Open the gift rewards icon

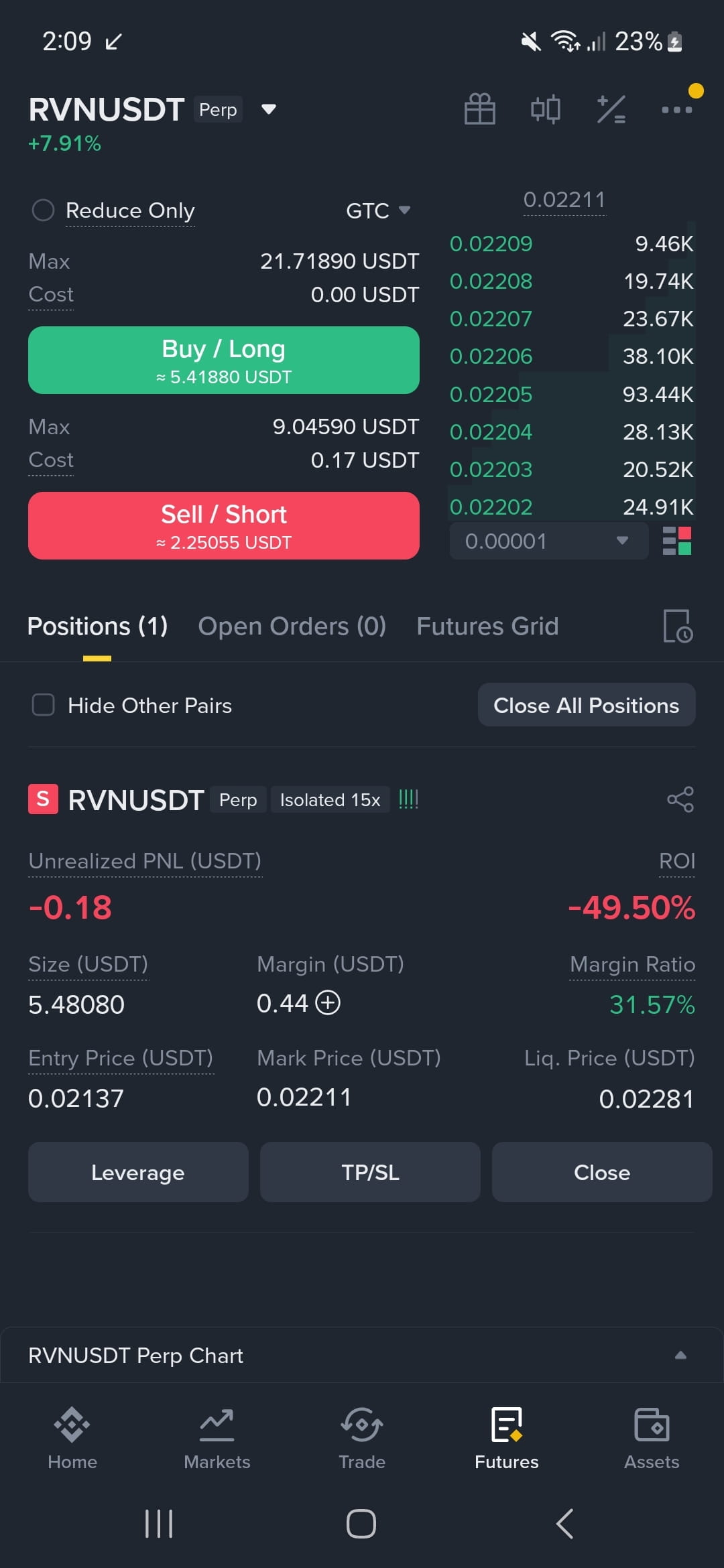pos(480,109)
